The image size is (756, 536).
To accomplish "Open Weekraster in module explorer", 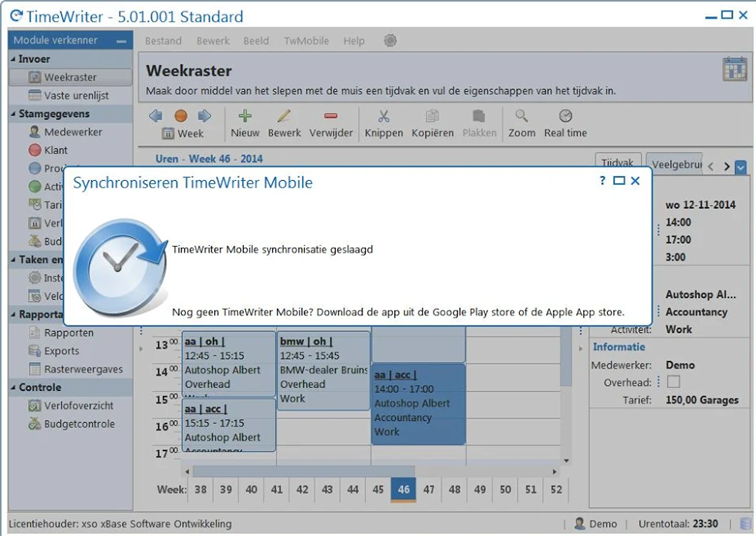I will (x=70, y=77).
